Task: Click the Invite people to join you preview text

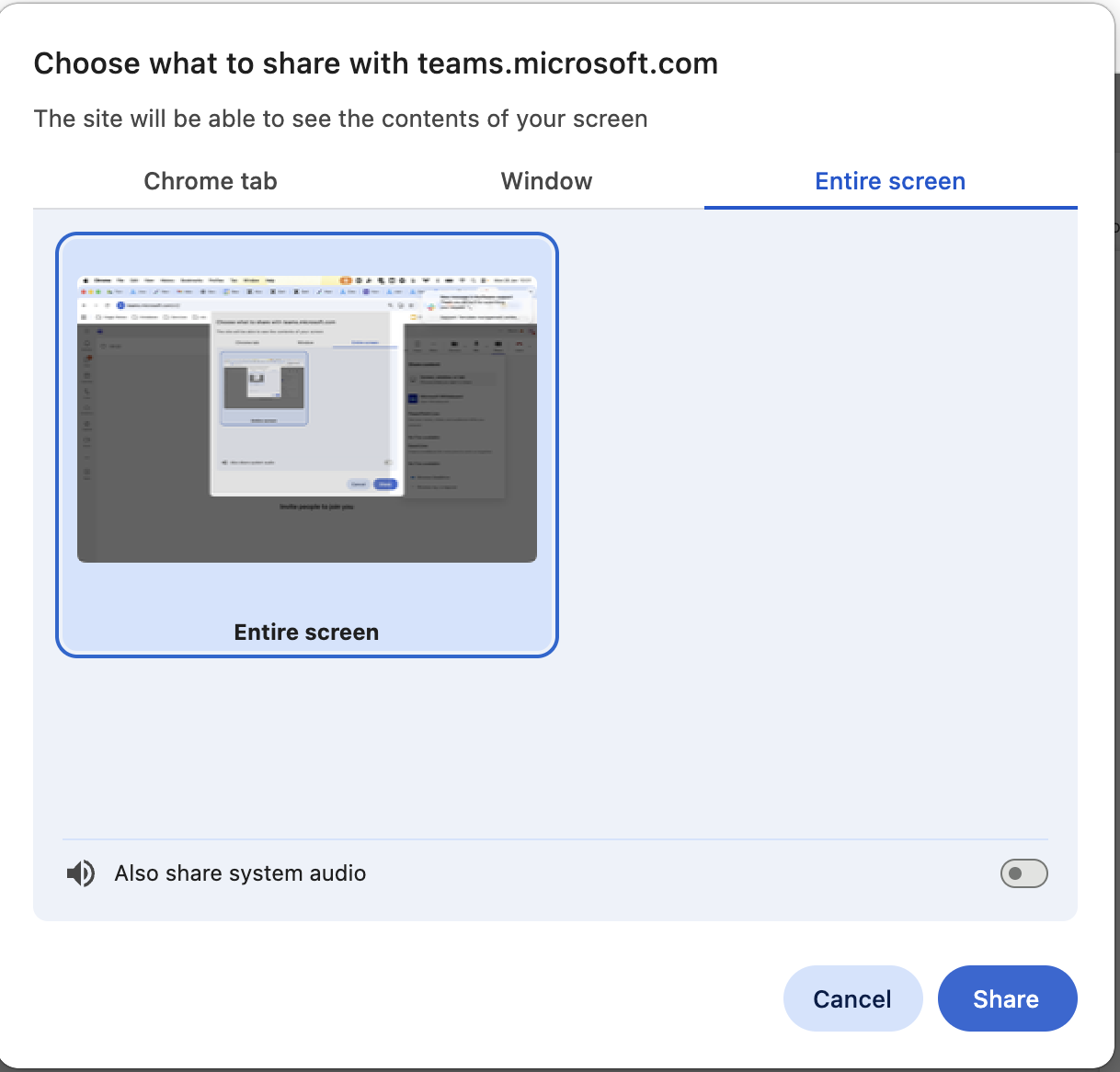Action: pyautogui.click(x=316, y=507)
